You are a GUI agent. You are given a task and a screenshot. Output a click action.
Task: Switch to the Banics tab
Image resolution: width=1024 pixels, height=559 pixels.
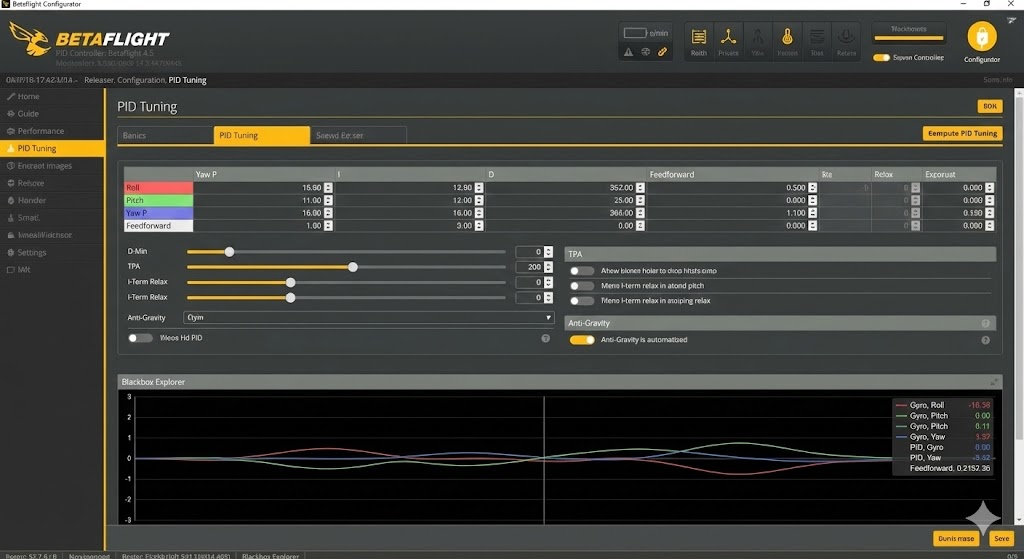(x=165, y=135)
